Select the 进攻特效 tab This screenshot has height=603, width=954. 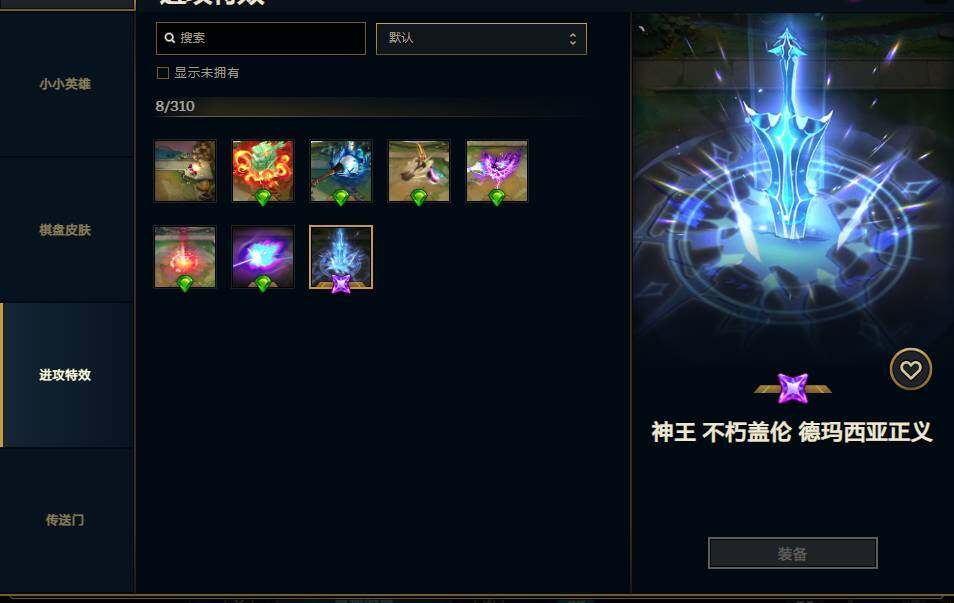pos(67,375)
